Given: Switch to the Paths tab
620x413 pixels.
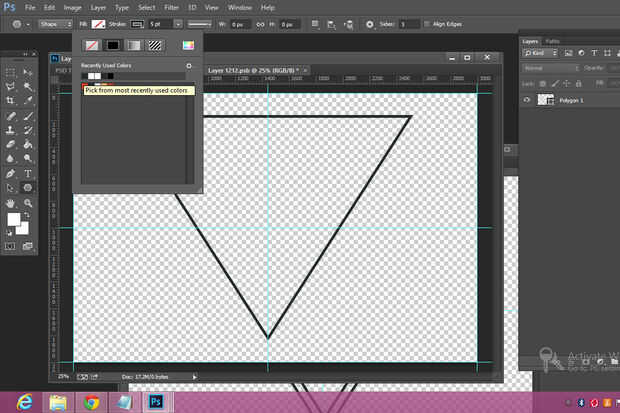Looking at the screenshot, I should pyautogui.click(x=552, y=41).
